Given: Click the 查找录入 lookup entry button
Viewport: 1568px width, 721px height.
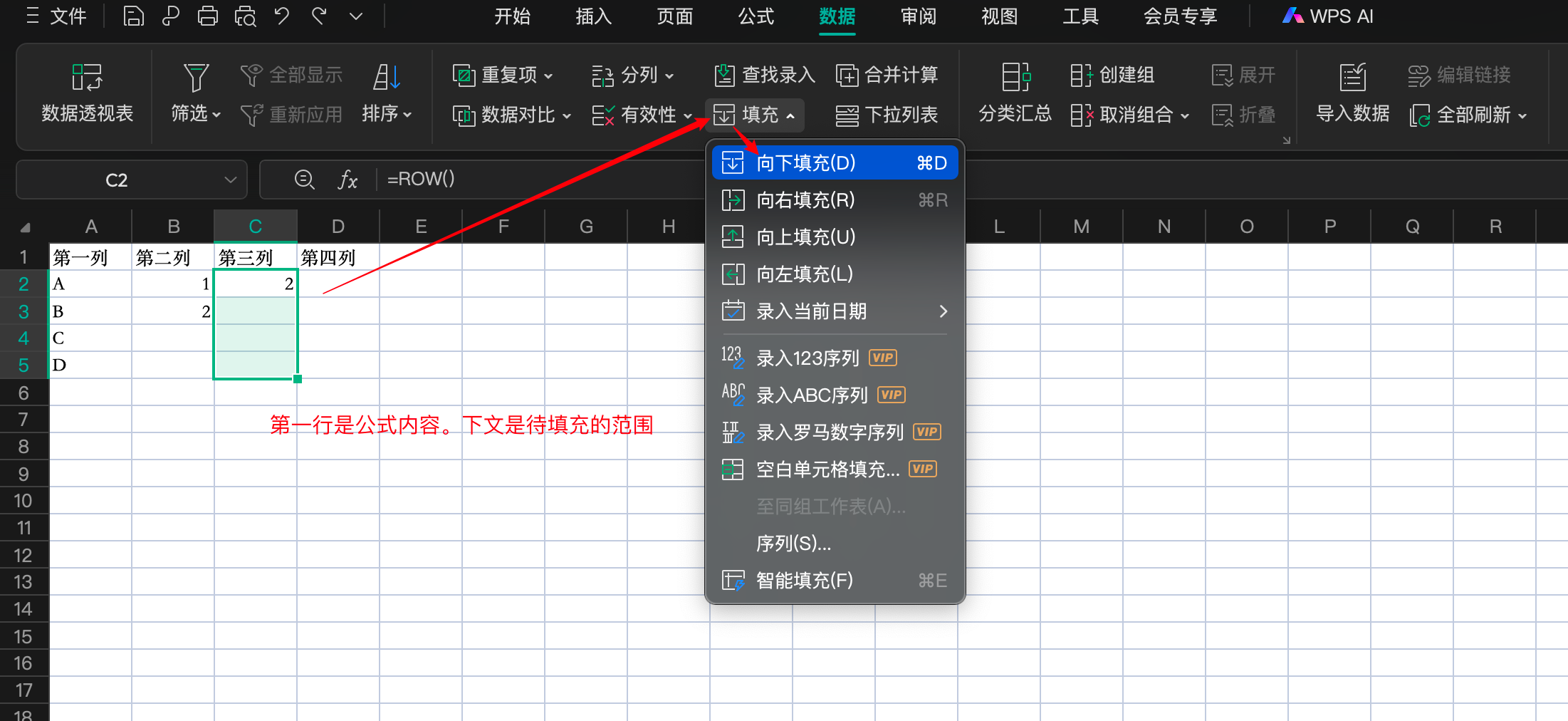Looking at the screenshot, I should point(765,75).
